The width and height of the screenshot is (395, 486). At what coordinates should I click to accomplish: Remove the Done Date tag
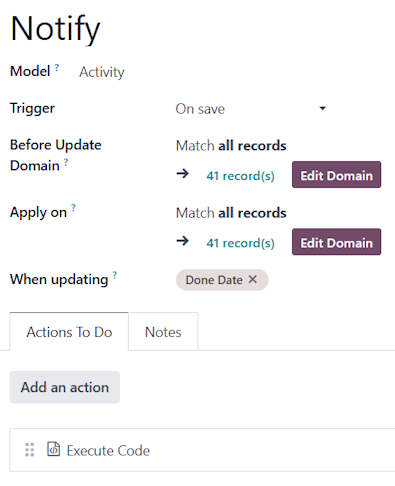point(253,279)
